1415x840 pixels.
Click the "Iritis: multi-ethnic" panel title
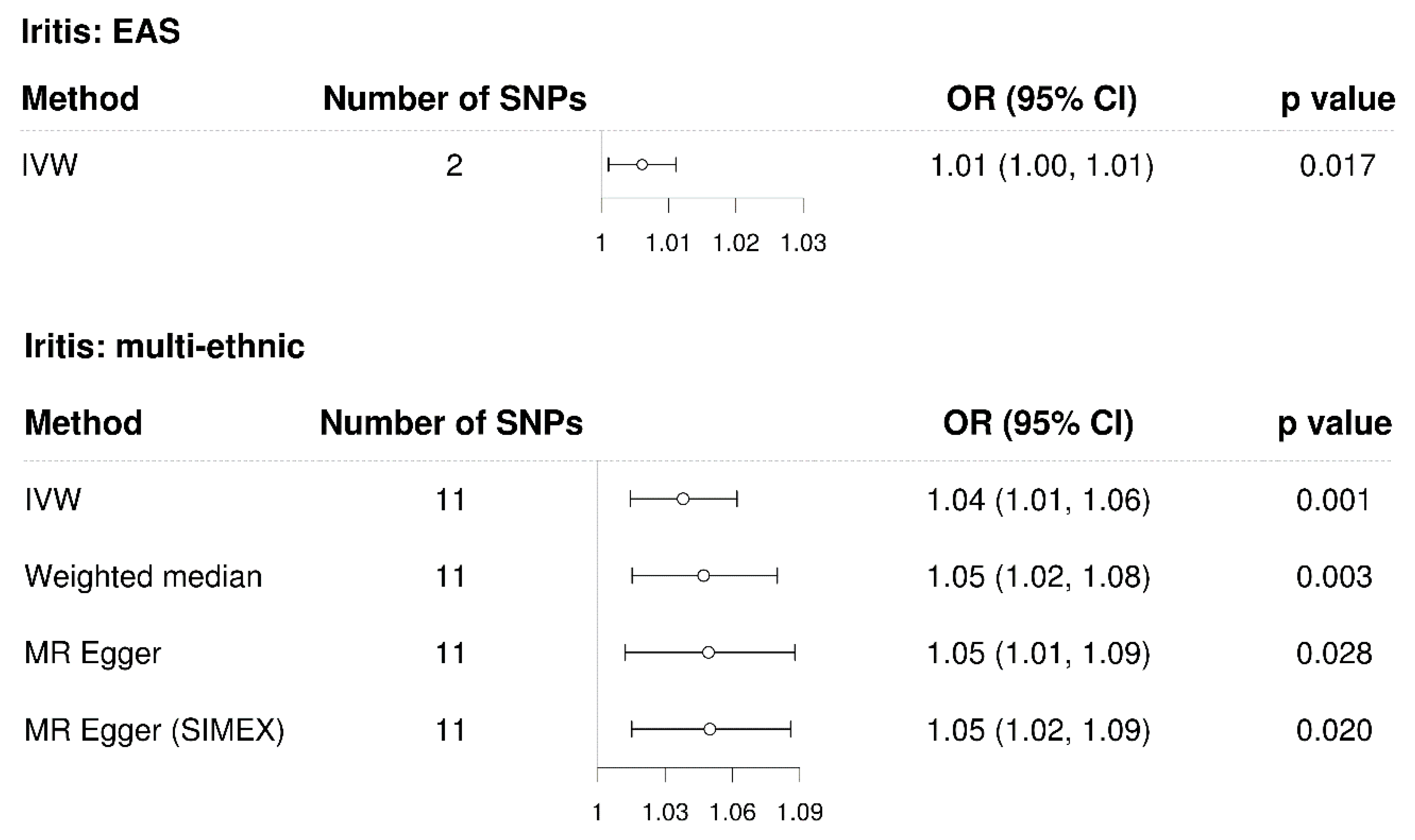pyautogui.click(x=164, y=346)
